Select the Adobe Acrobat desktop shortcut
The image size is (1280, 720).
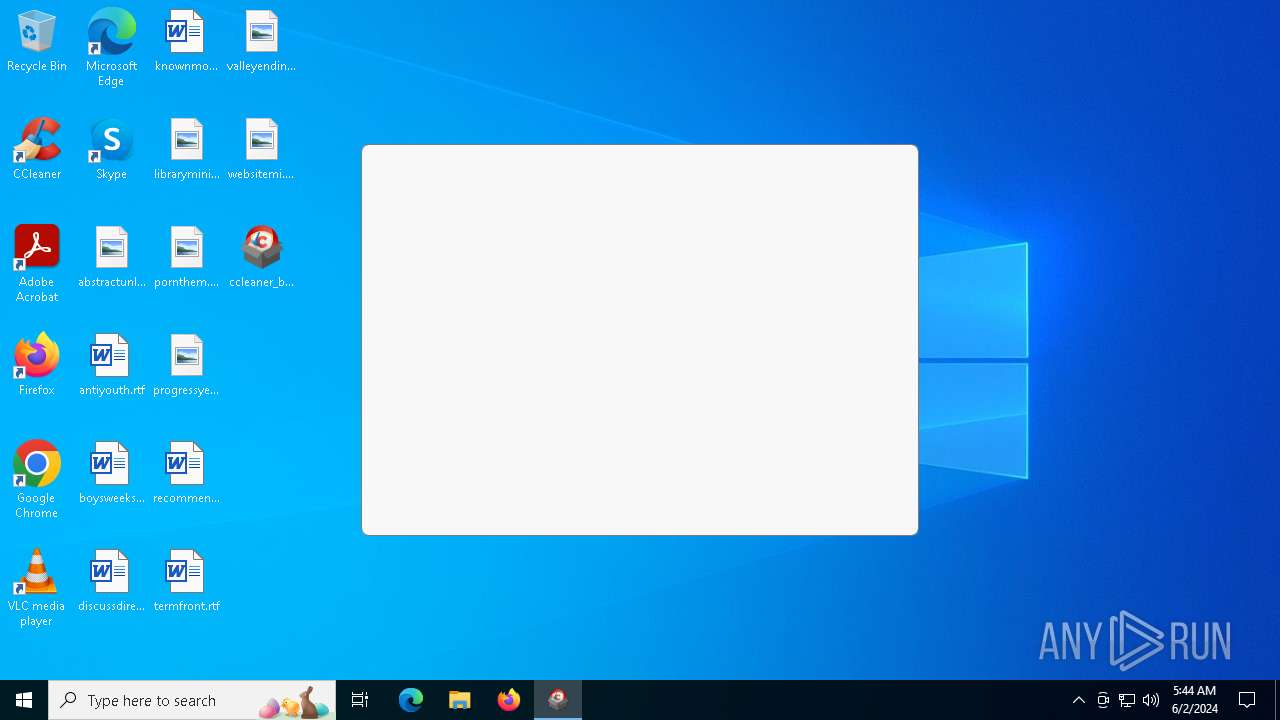click(x=37, y=264)
